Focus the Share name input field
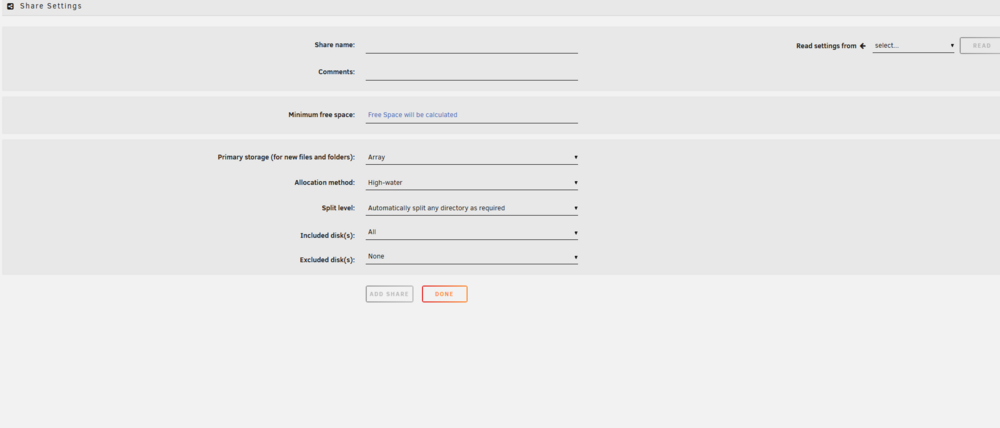This screenshot has width=1000, height=428. pyautogui.click(x=471, y=45)
